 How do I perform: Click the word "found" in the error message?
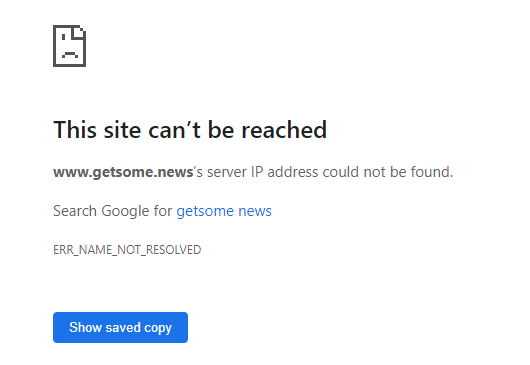[430, 172]
